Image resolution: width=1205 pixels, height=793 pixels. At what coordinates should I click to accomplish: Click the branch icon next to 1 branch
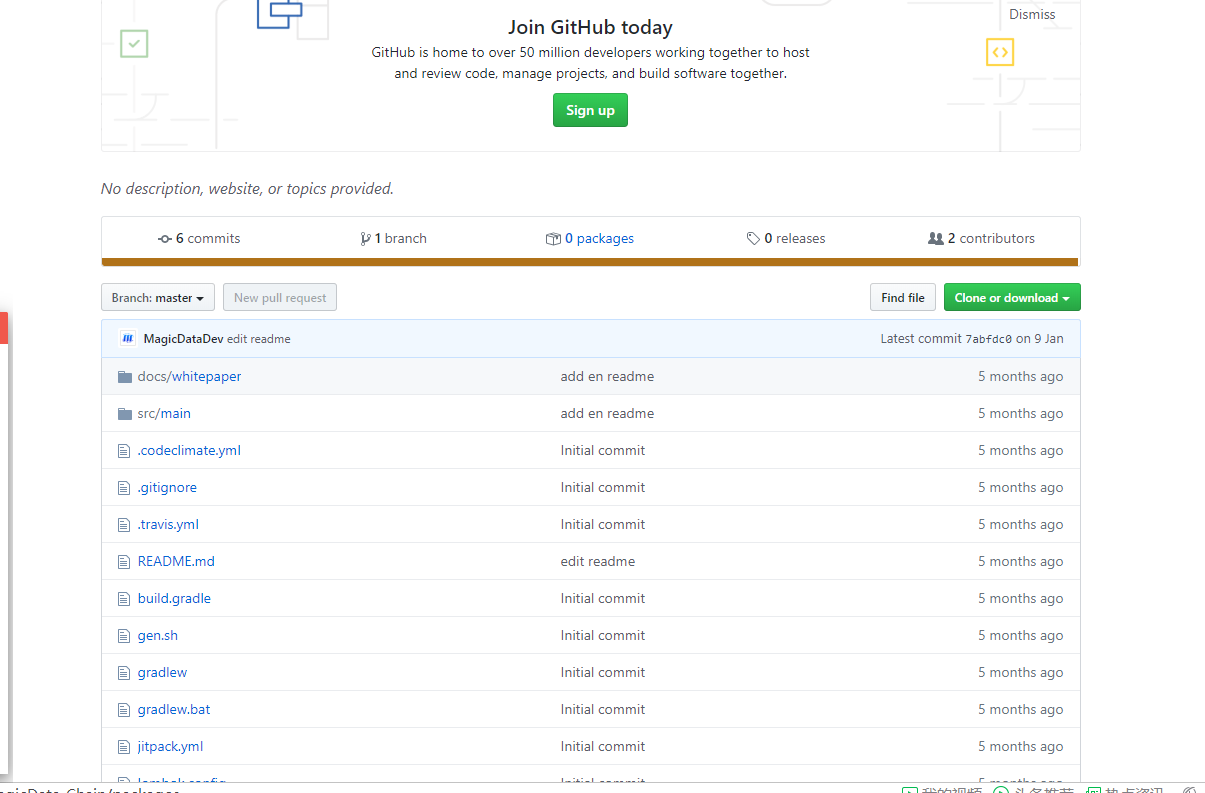365,239
